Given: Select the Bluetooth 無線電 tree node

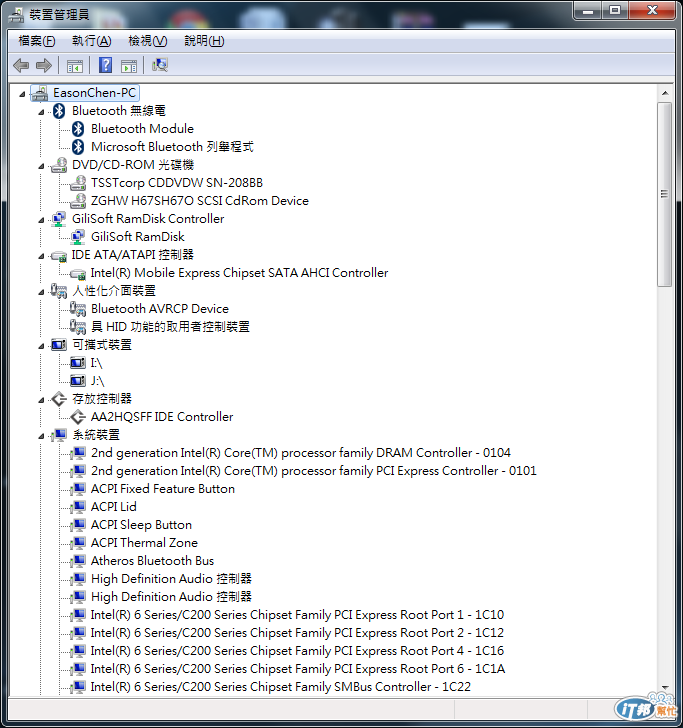Looking at the screenshot, I should [x=119, y=111].
